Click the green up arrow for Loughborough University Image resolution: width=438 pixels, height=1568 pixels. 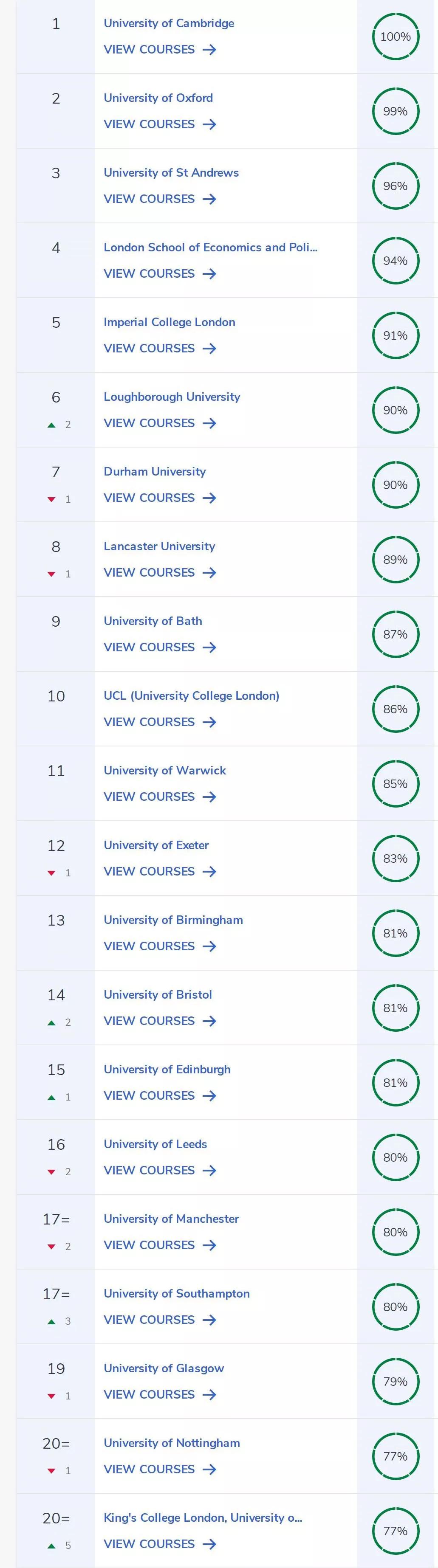(x=52, y=425)
